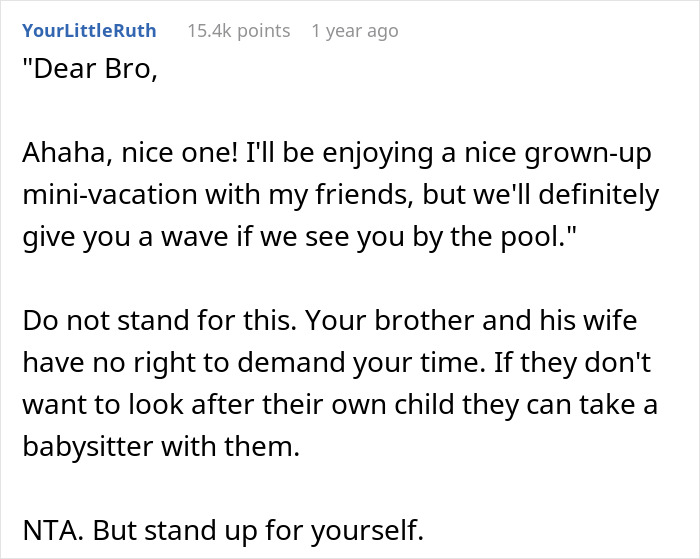This screenshot has height=559, width=700.
Task: Click the "Dear Bro," opening line
Action: [90, 69]
